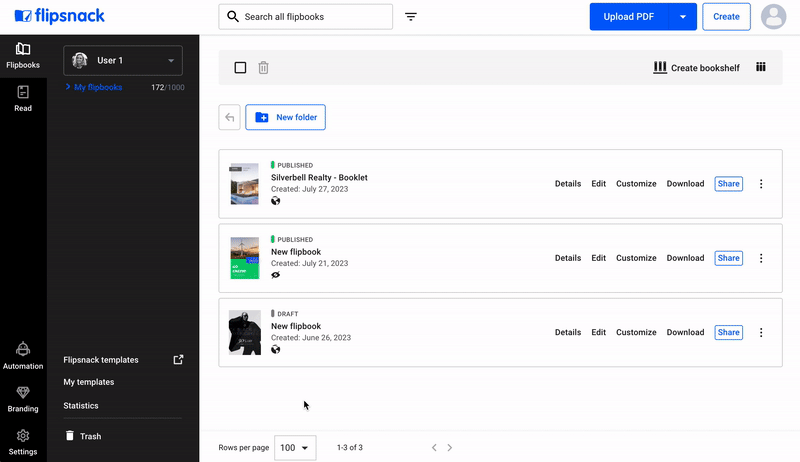This screenshot has height=462, width=800.
Task: Open more options for Silverbell Realty - Booklet
Action: 761,184
